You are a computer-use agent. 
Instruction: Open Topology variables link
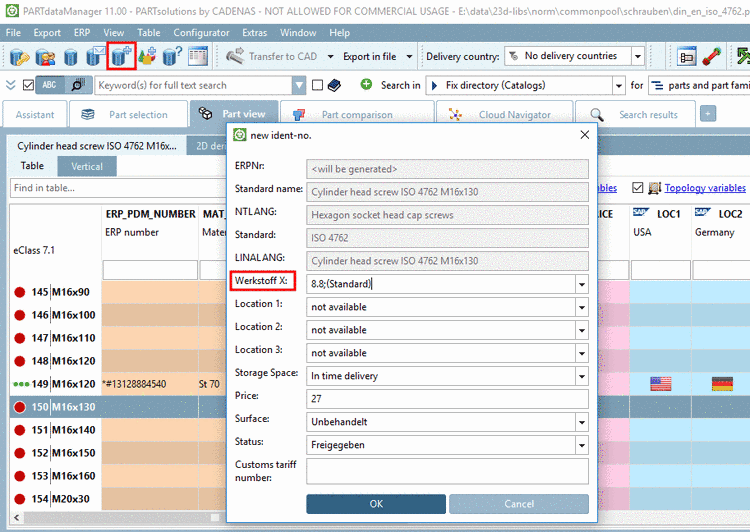705,188
